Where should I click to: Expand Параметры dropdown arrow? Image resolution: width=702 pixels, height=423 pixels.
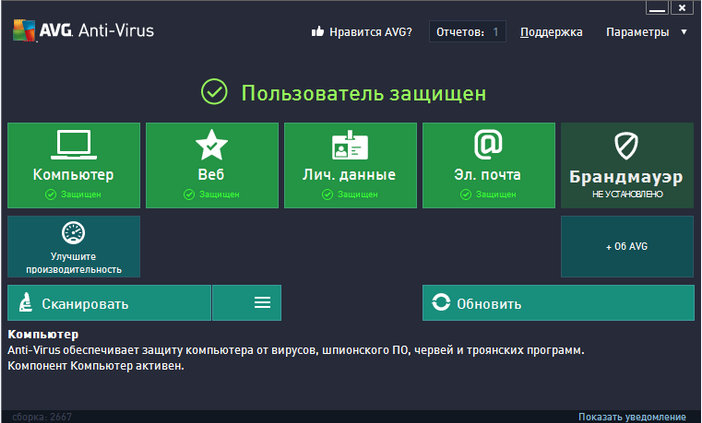tap(684, 32)
